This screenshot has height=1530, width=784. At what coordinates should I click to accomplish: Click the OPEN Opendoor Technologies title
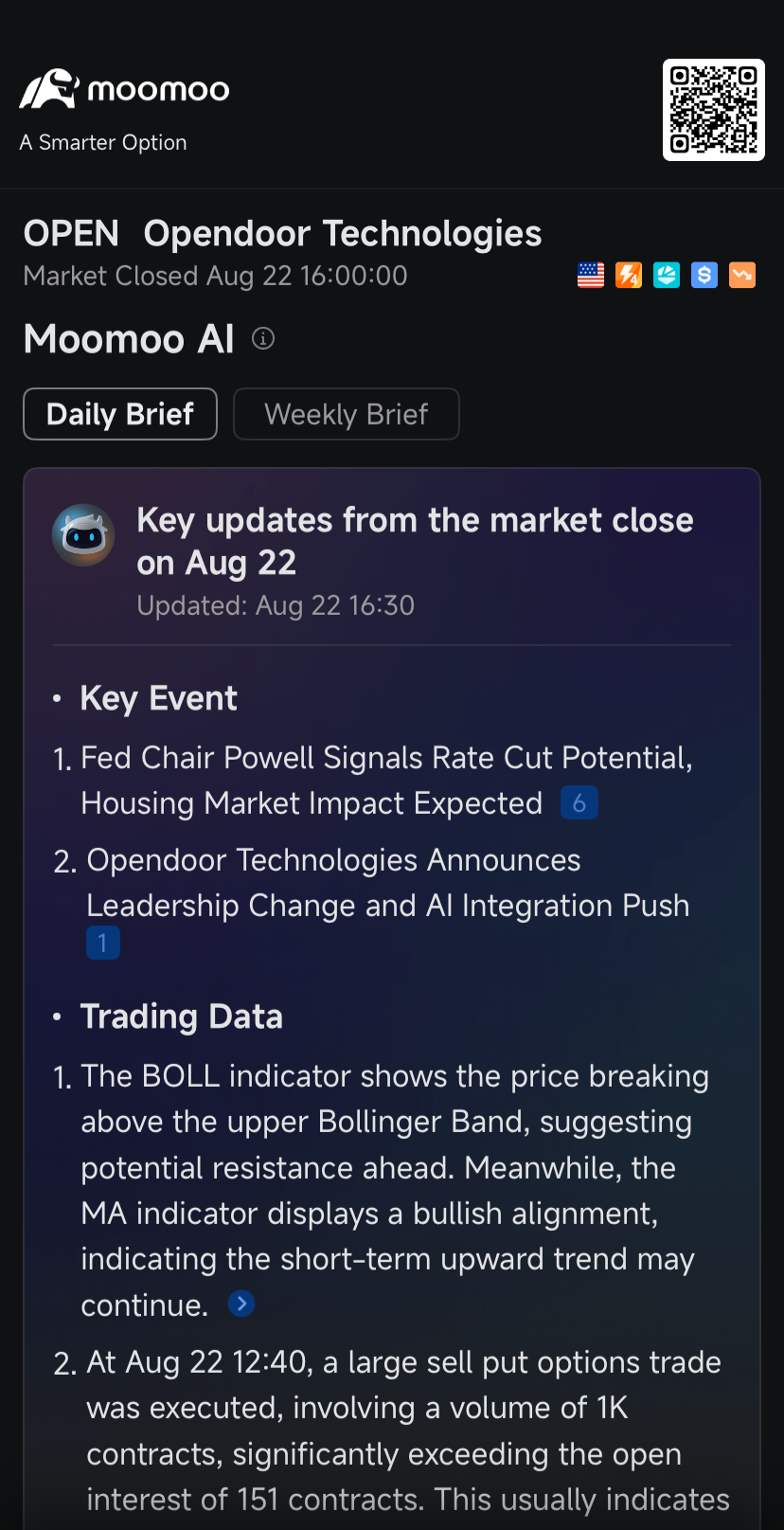[282, 233]
